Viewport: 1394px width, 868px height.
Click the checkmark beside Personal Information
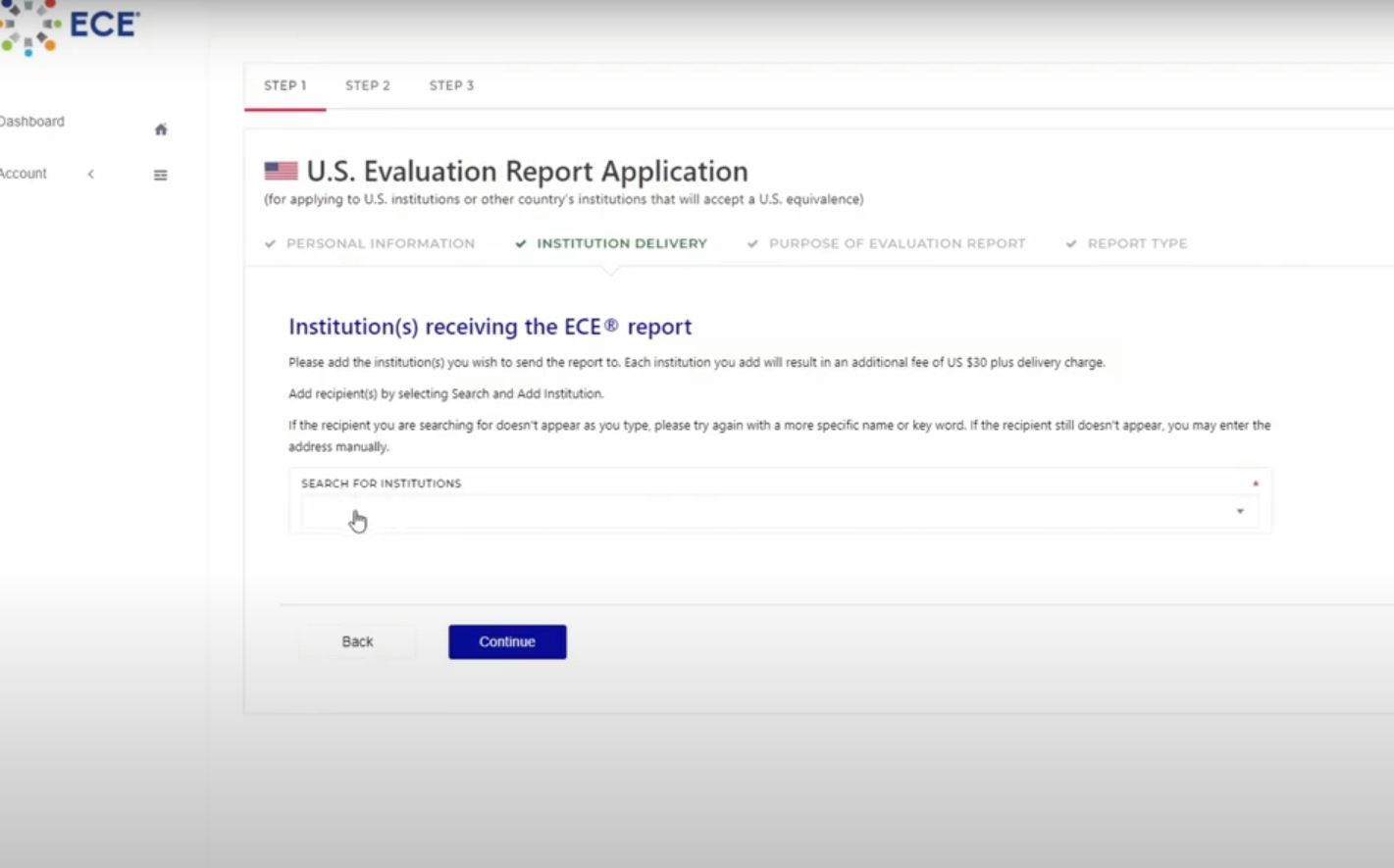pyautogui.click(x=270, y=243)
